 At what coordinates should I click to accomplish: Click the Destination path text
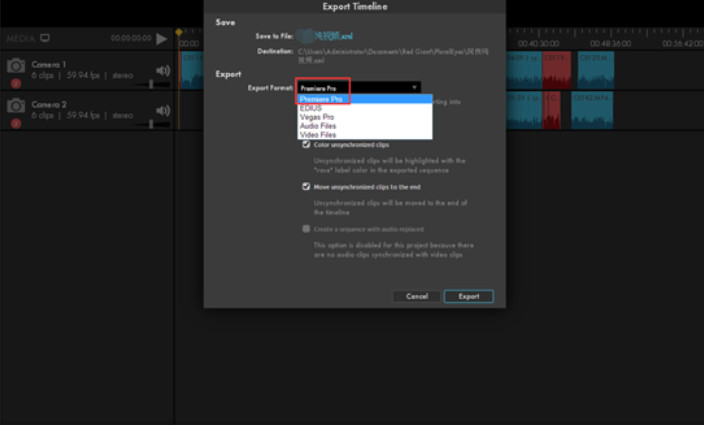(x=393, y=56)
